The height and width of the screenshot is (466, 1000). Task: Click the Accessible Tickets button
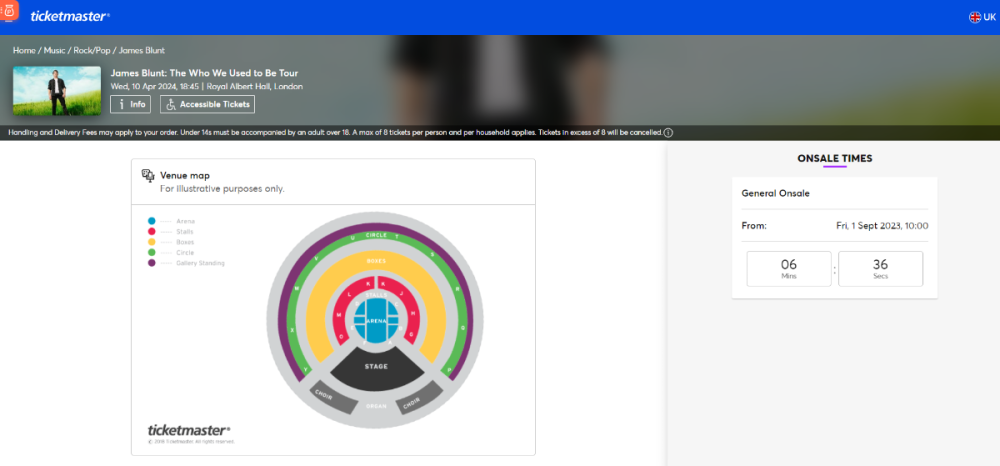[x=207, y=105]
